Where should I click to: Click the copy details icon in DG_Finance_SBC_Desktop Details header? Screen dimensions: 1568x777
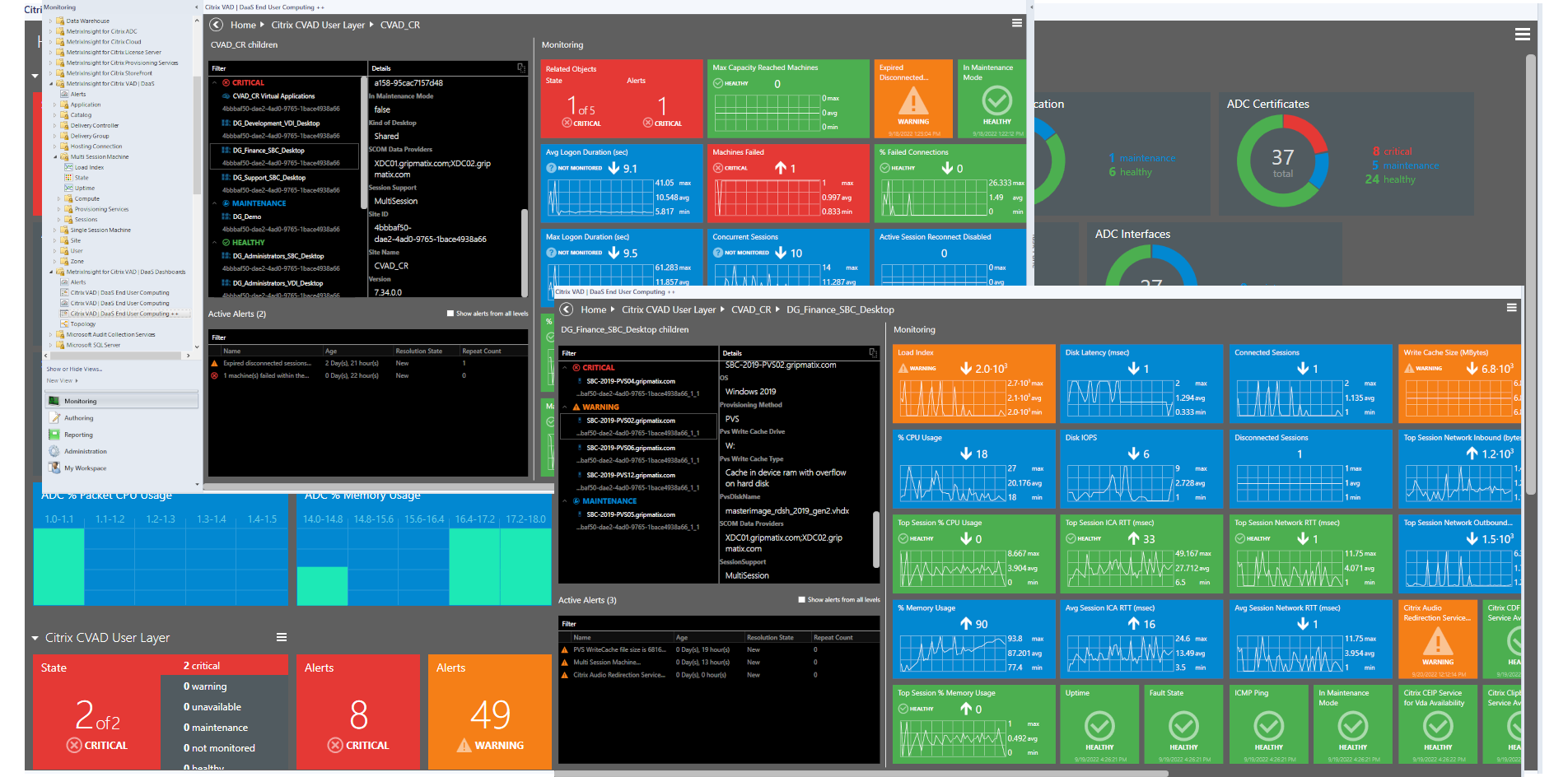(x=873, y=352)
